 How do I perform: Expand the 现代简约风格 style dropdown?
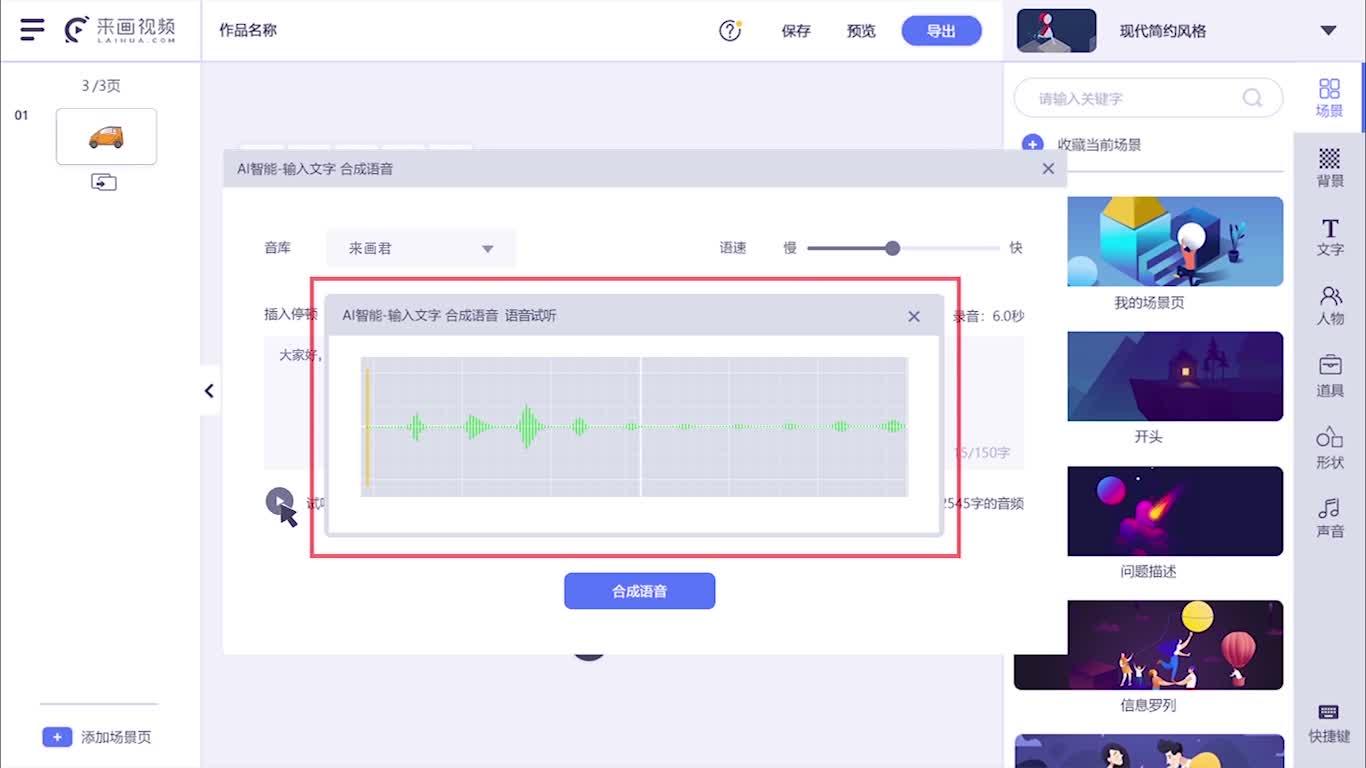(x=1328, y=31)
